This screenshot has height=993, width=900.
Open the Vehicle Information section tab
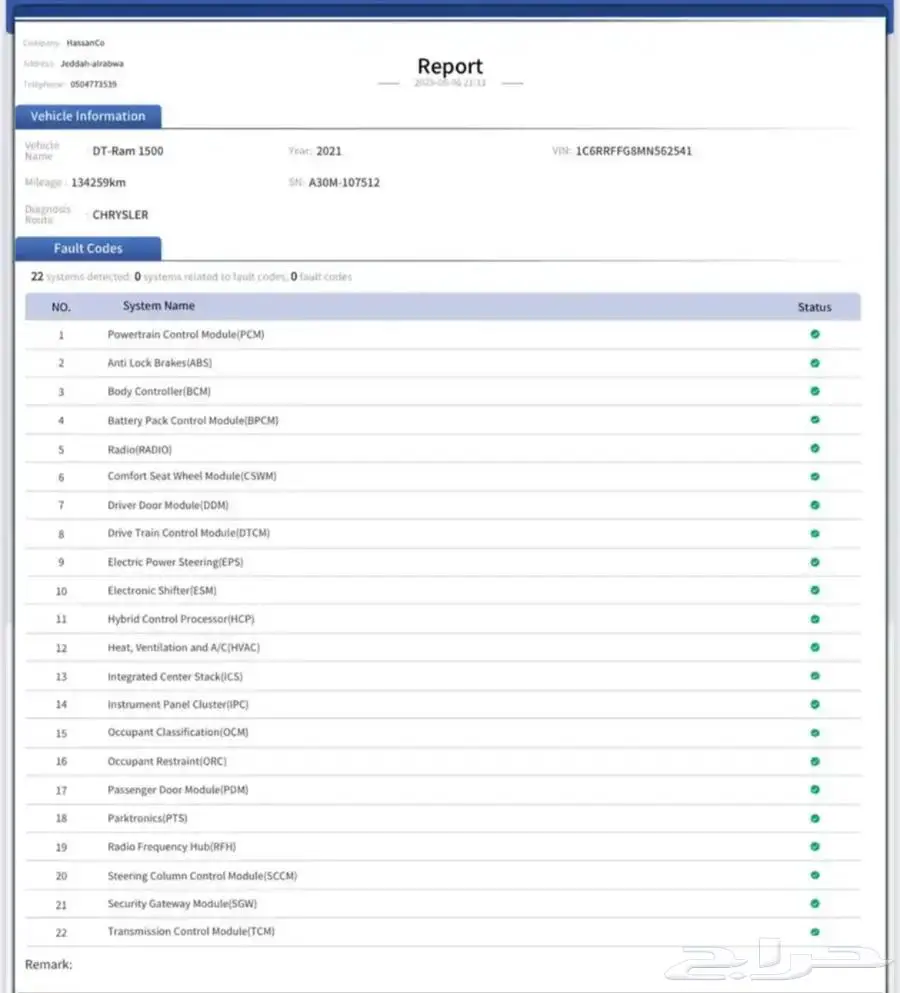[88, 117]
